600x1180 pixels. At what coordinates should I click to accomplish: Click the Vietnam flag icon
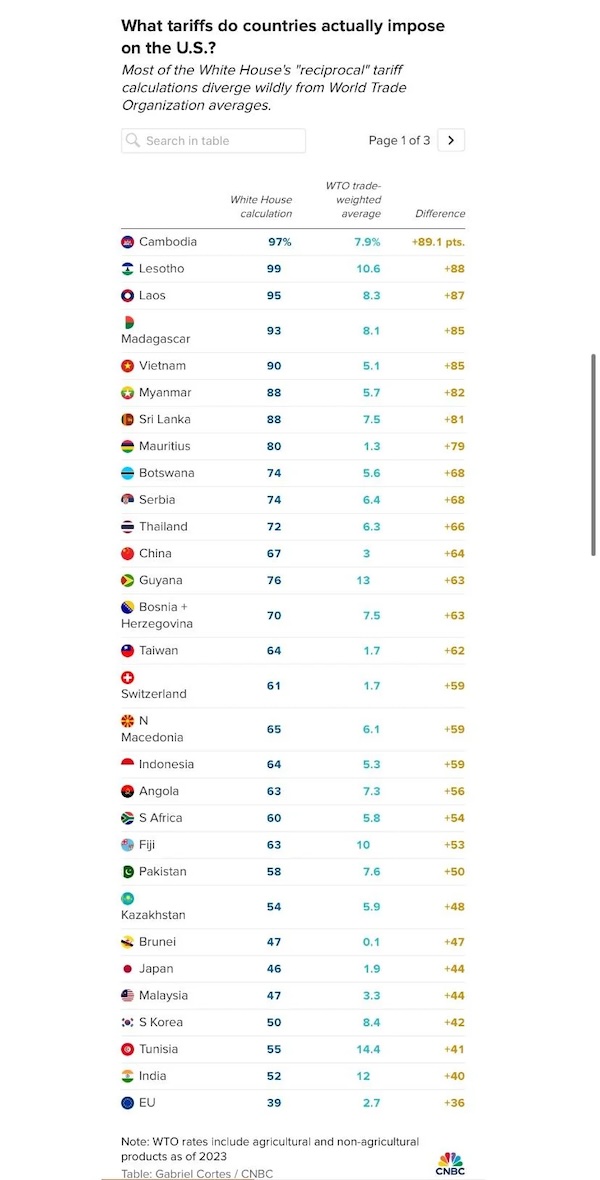(128, 366)
